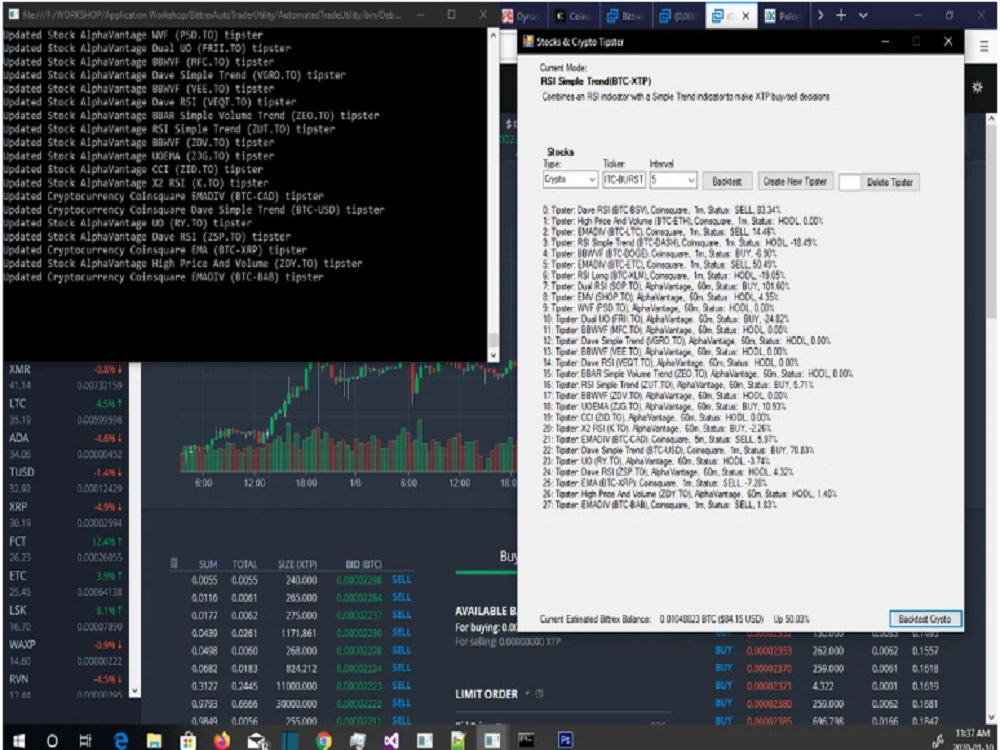The width and height of the screenshot is (1000, 750).
Task: Open the list all tabs chevron
Action: click(x=864, y=15)
